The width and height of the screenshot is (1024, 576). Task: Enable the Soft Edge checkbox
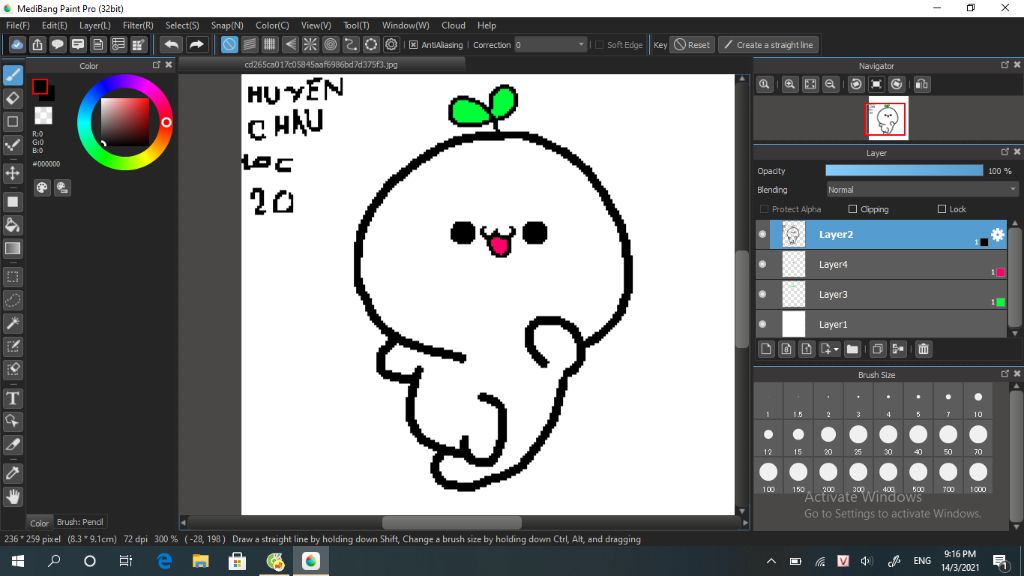pyautogui.click(x=600, y=45)
